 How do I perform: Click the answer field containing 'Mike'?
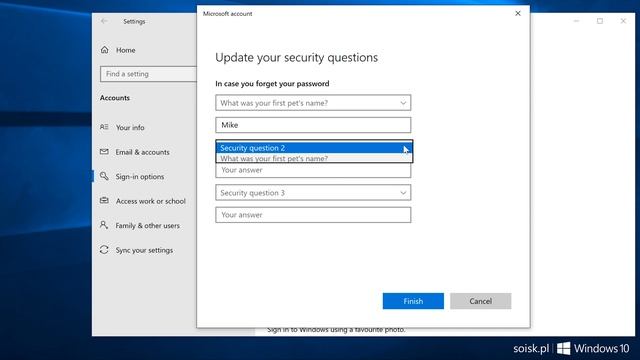[x=313, y=125]
